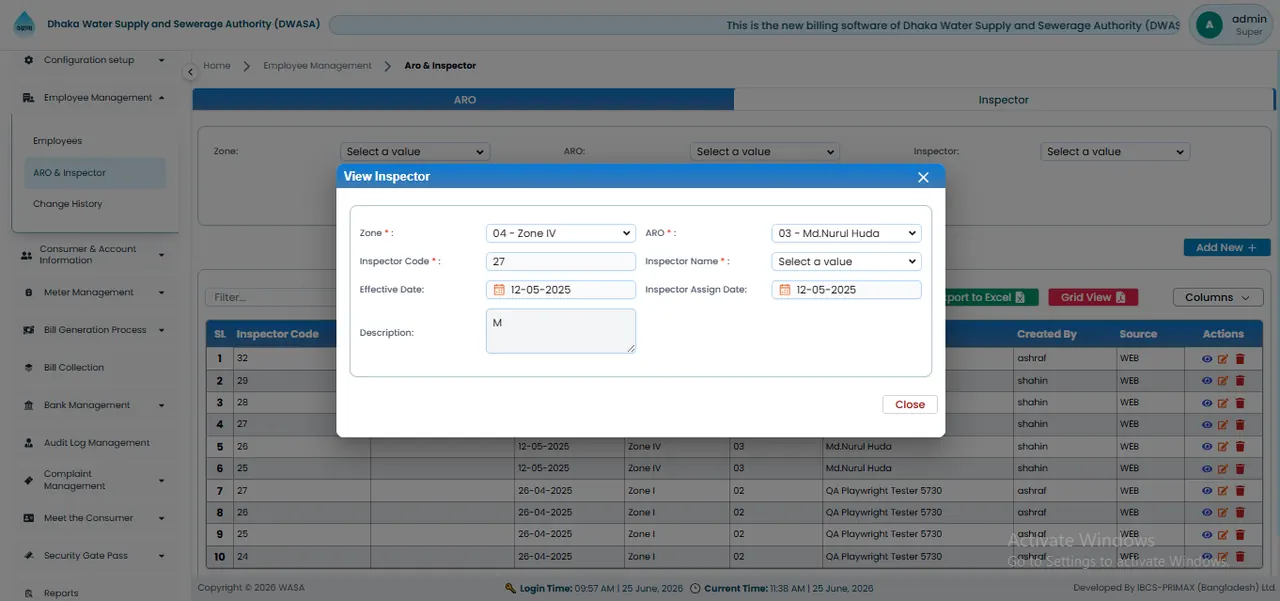The height and width of the screenshot is (601, 1280).
Task: Click the DWASA logo icon
Action: [x=23, y=25]
